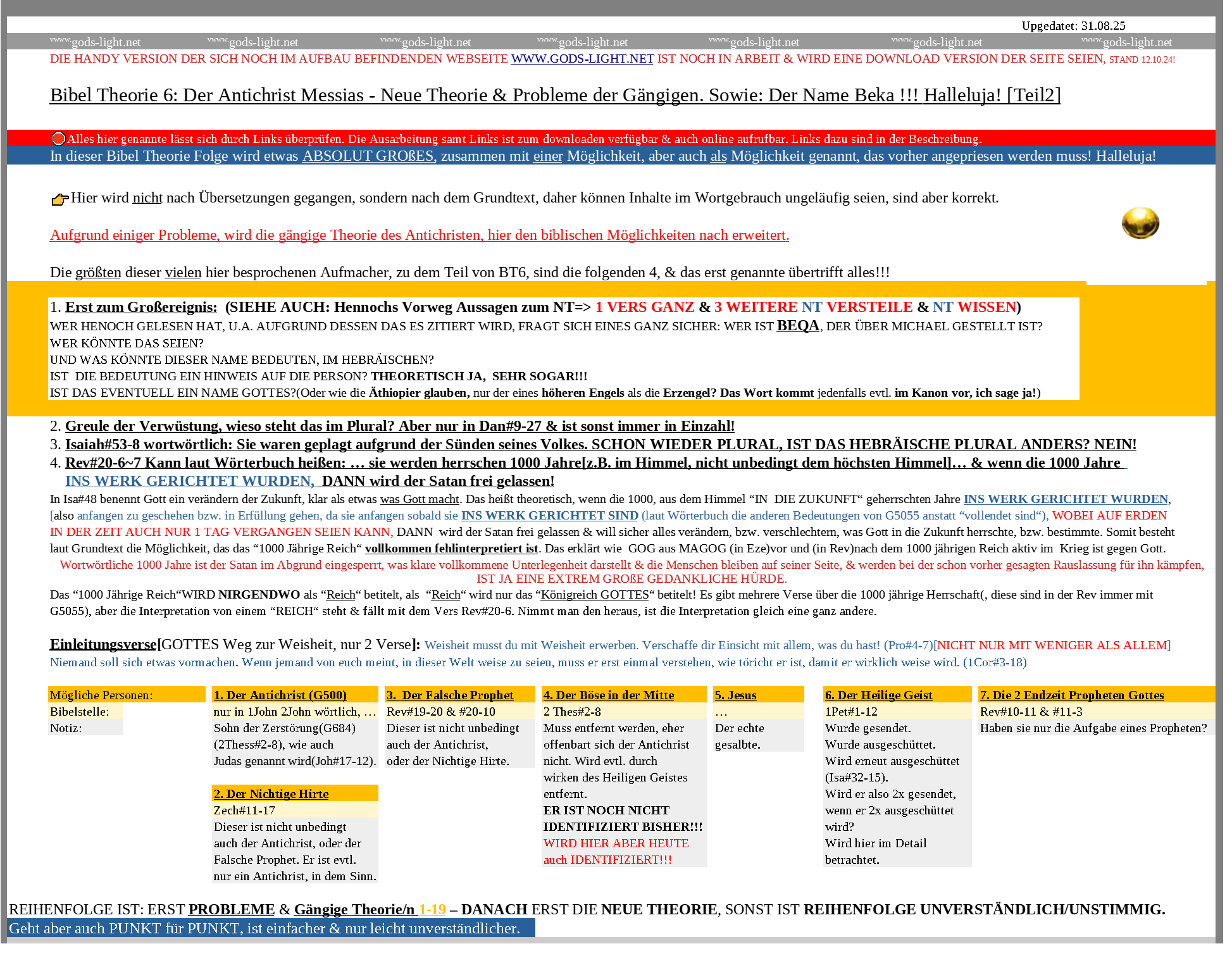Click the yellow 1-19 link
The width and height of the screenshot is (1232, 958).
coord(432,909)
